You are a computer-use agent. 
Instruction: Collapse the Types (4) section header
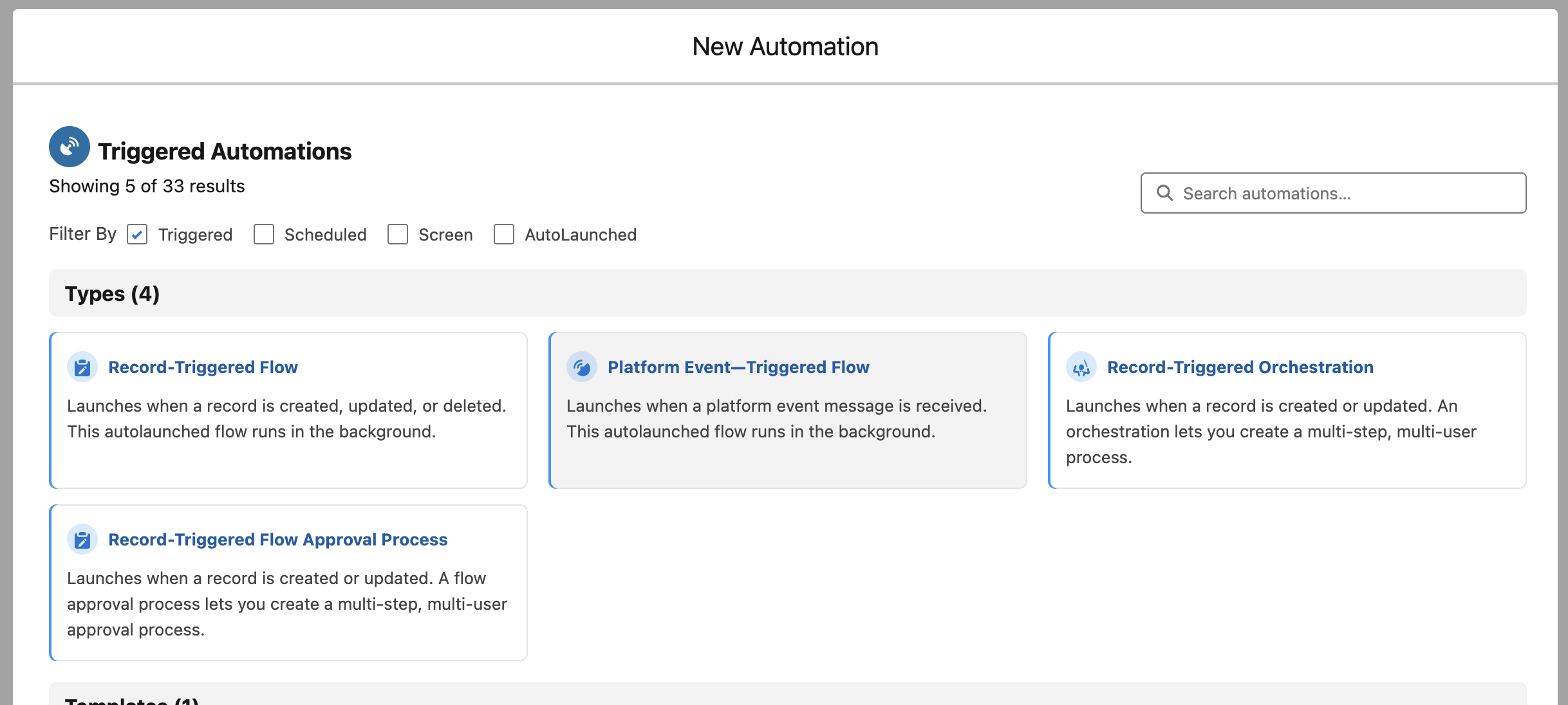[112, 294]
